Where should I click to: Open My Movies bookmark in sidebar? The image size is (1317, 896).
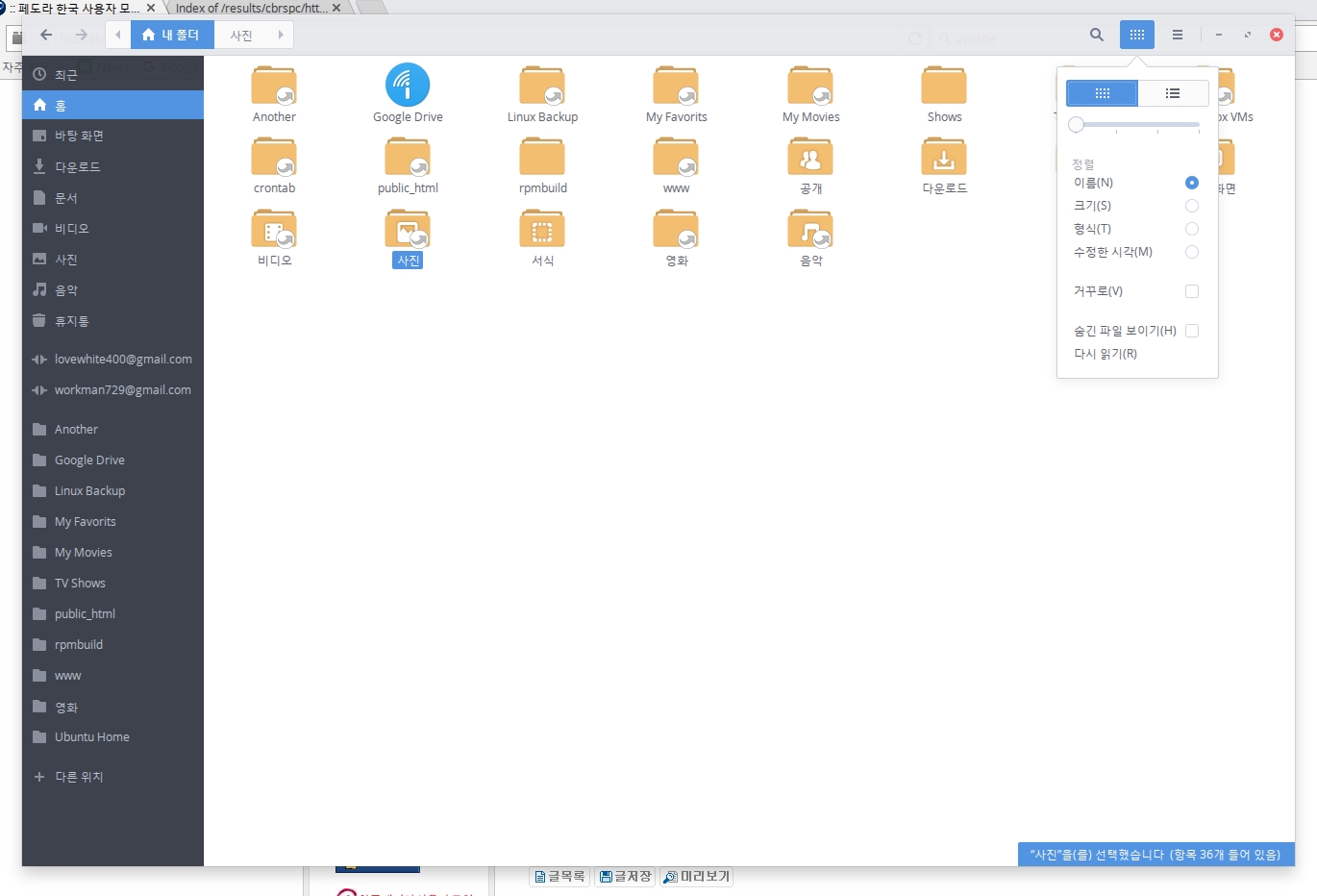[x=112, y=552]
